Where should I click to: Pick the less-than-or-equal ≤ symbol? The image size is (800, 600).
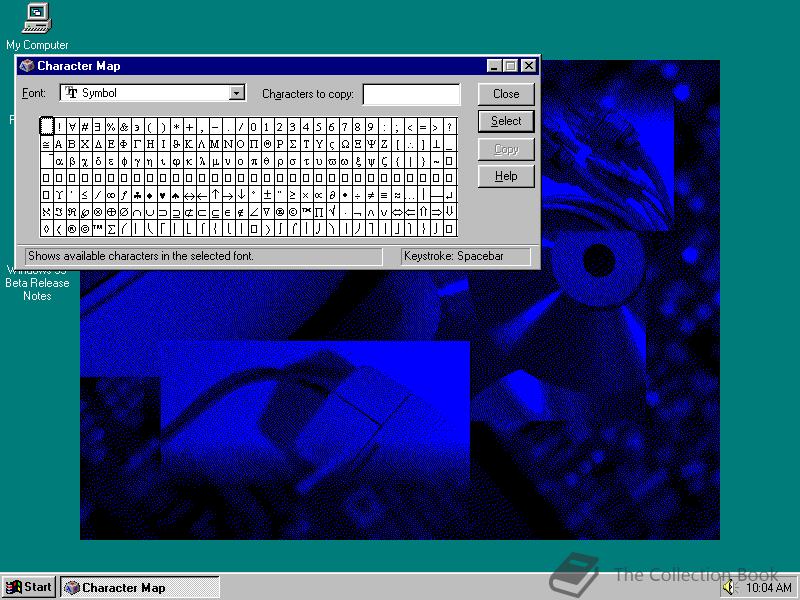coord(85,194)
